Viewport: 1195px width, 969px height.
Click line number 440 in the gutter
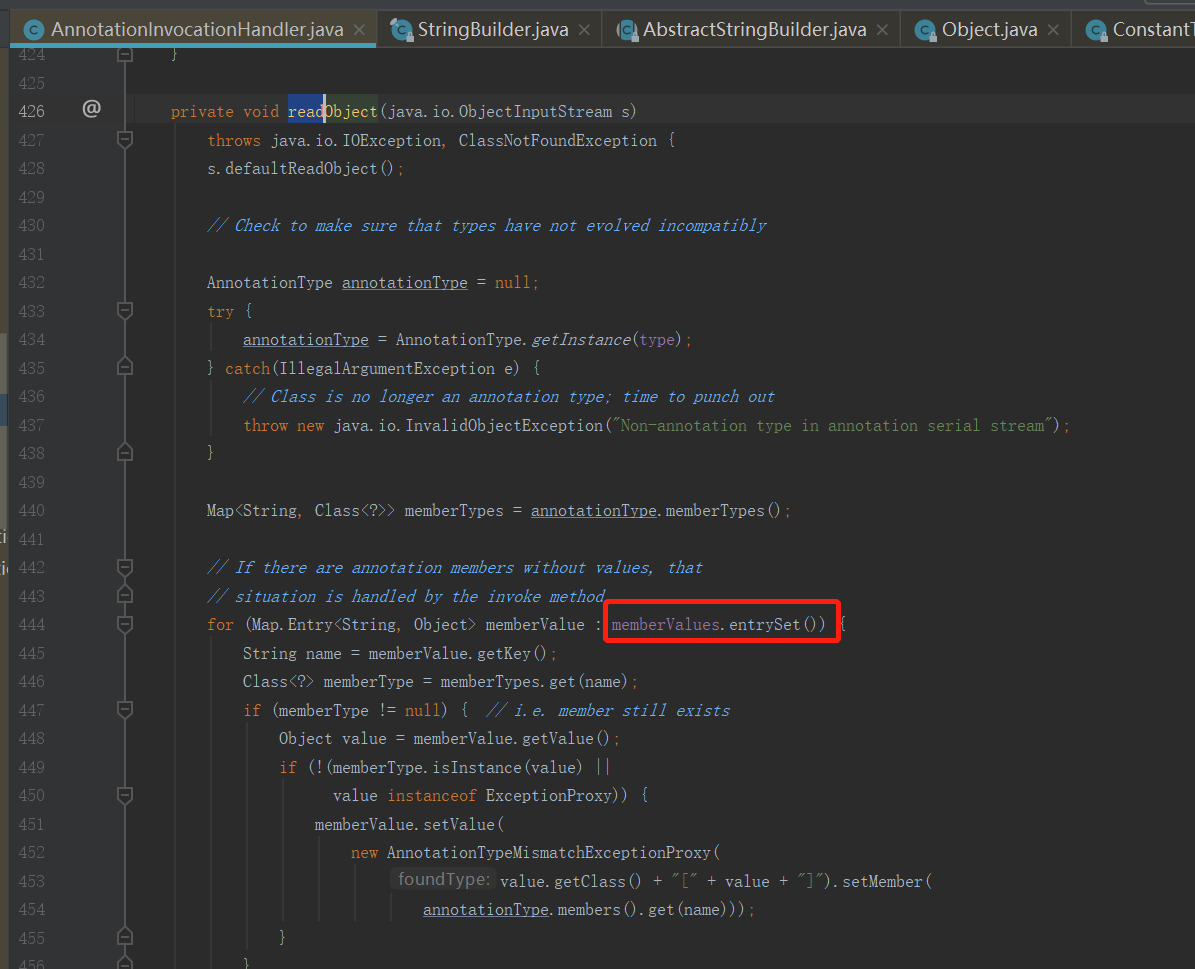tap(32, 511)
